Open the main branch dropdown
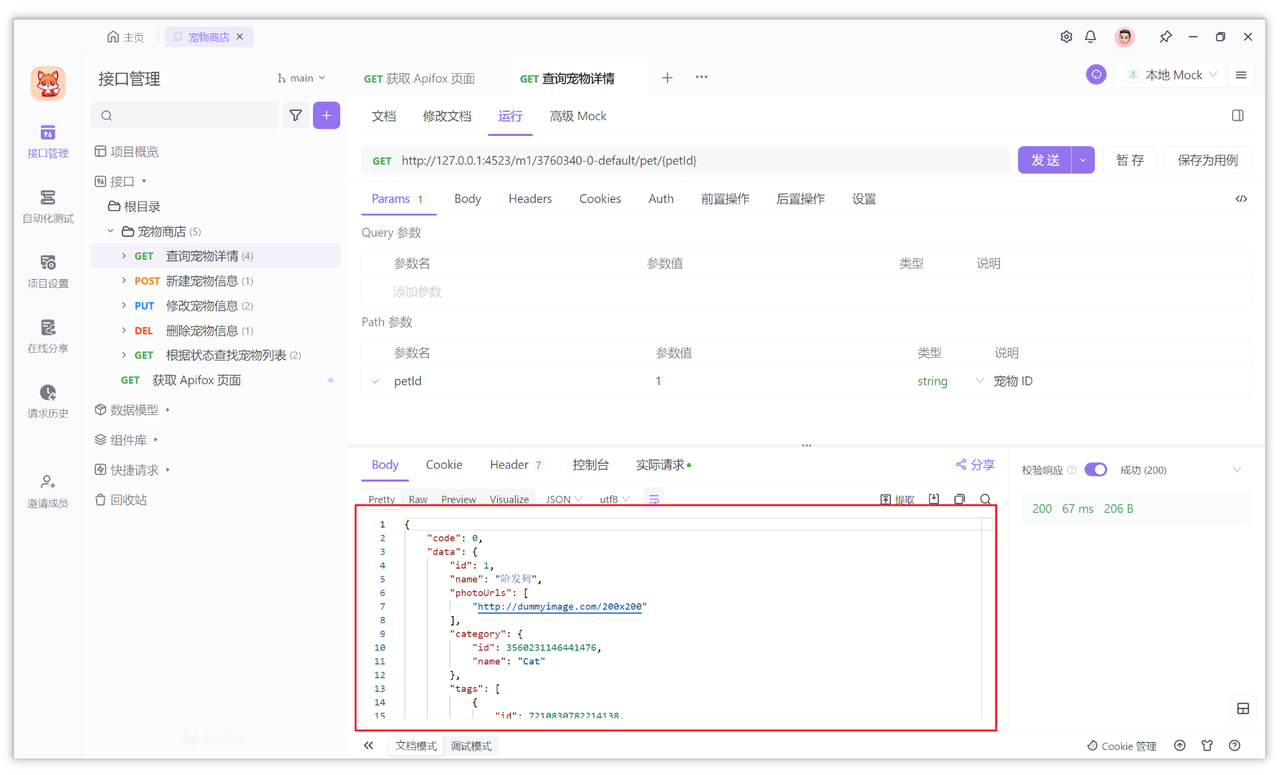 300,77
